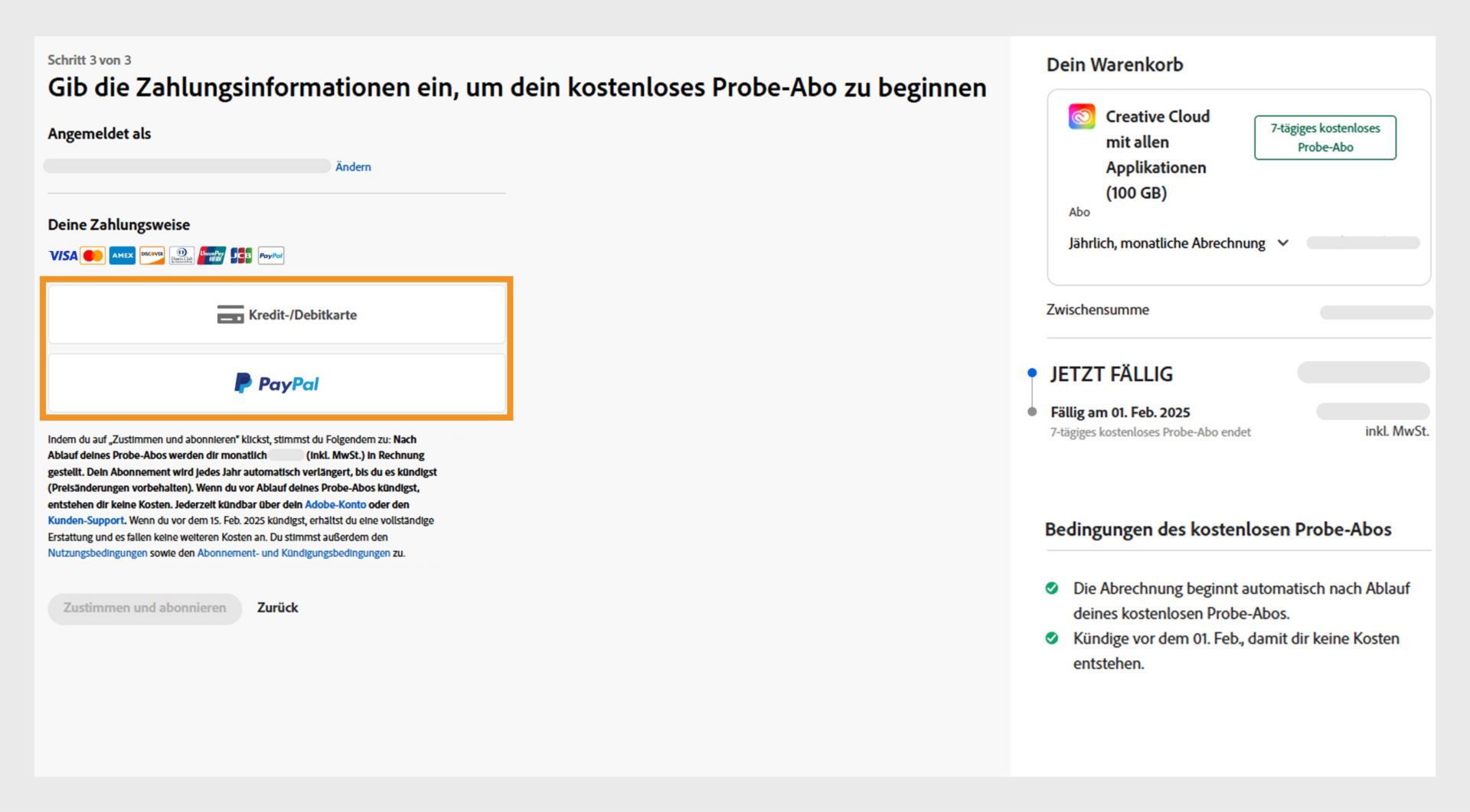Image resolution: width=1470 pixels, height=812 pixels.
Task: Select the Kredit-/Debitkarte payment option
Action: (277, 315)
